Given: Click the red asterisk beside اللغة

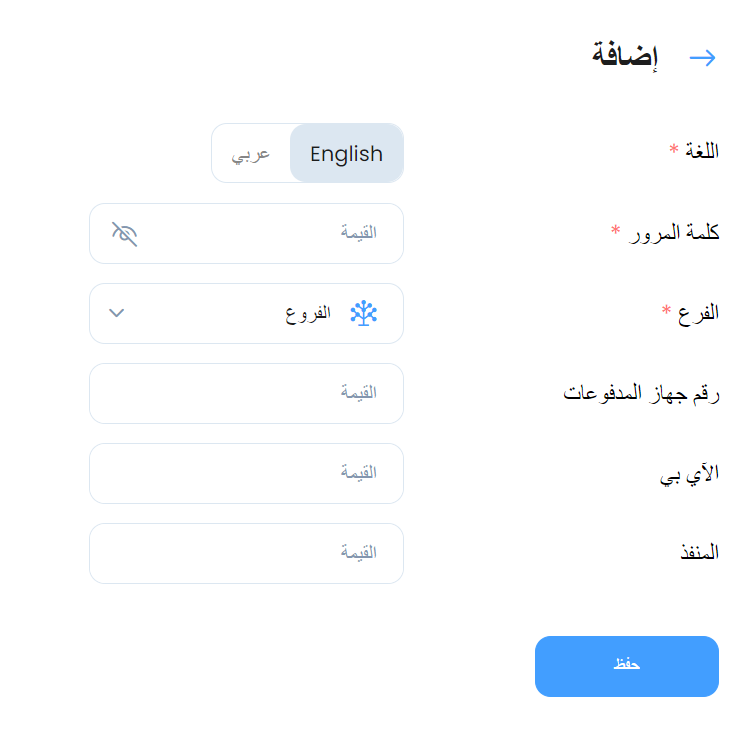Looking at the screenshot, I should click(x=674, y=148).
